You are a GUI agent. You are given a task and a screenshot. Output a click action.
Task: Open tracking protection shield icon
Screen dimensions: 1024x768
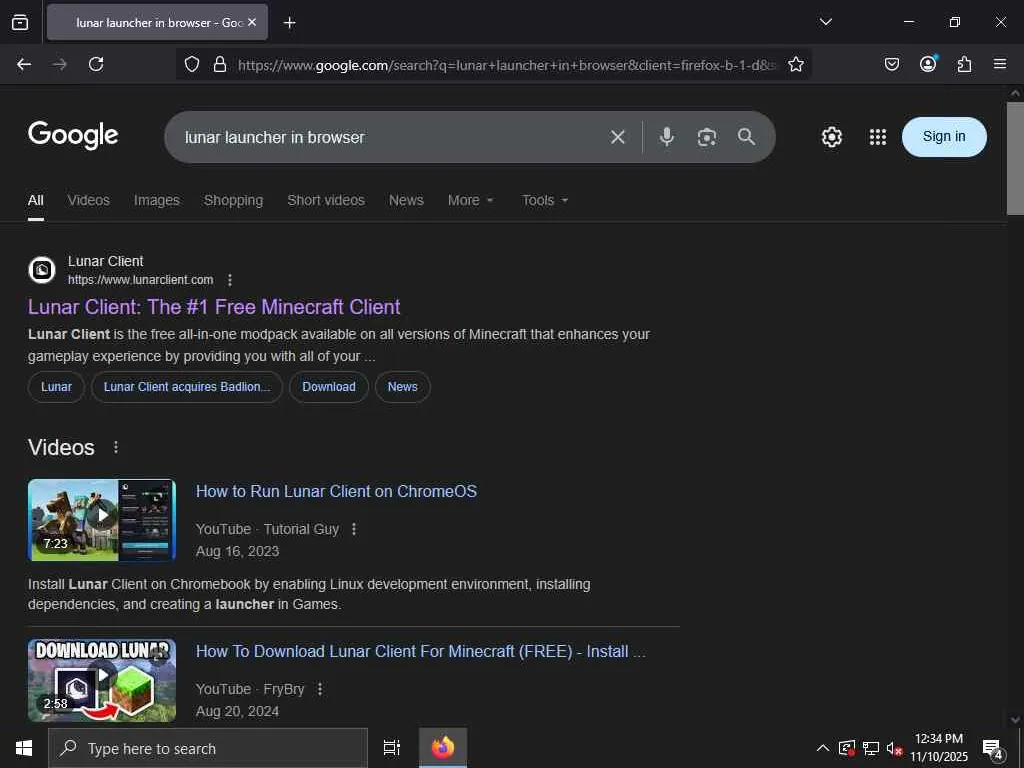click(x=191, y=64)
